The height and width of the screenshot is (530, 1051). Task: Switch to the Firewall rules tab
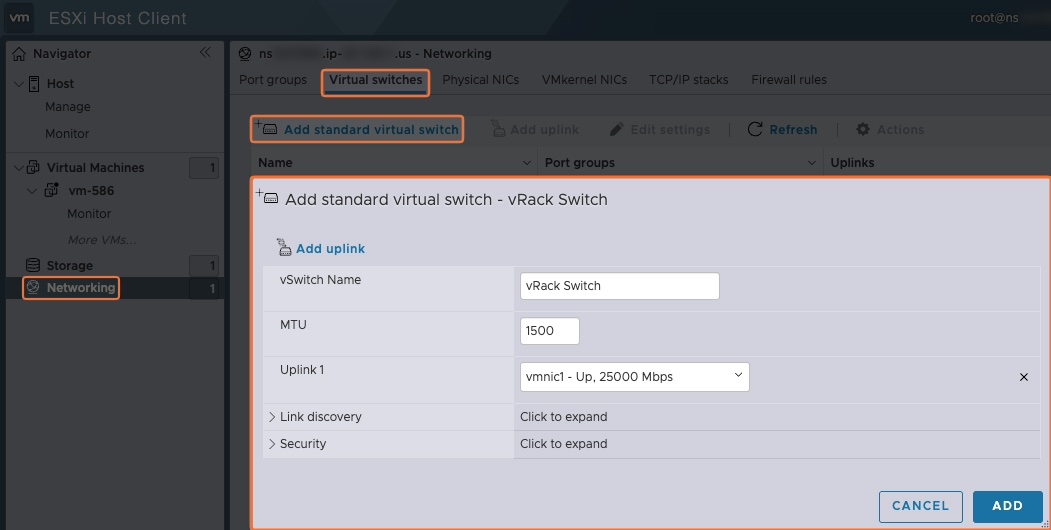tap(789, 80)
